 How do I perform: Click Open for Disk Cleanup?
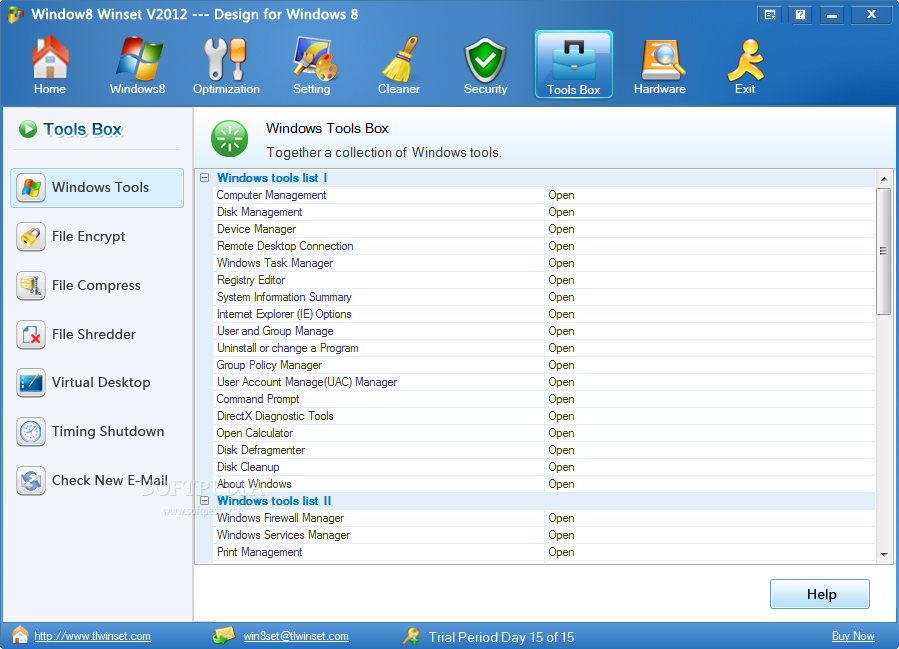click(561, 467)
